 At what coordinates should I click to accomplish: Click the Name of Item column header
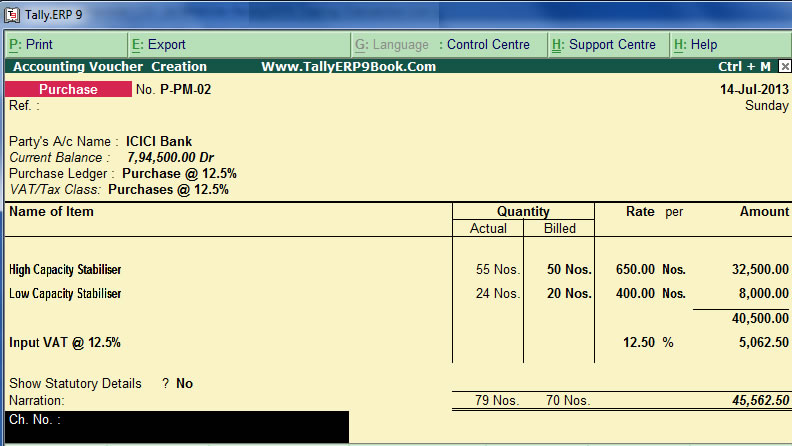51,211
